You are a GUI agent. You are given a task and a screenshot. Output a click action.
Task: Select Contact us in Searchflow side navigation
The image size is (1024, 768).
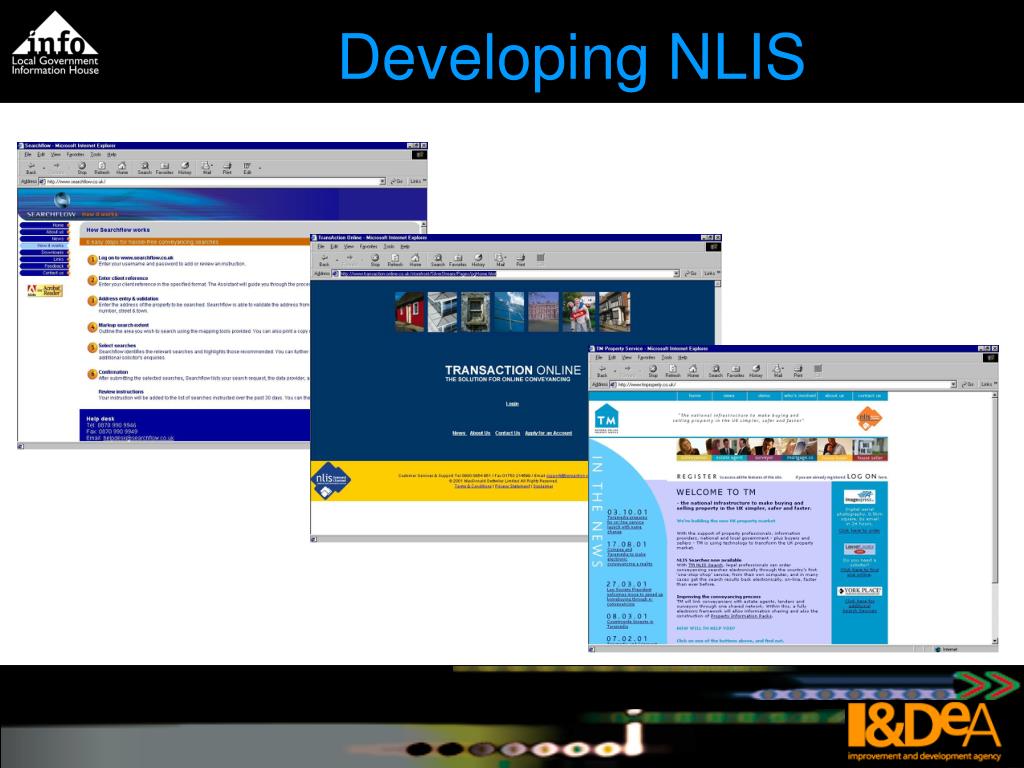click(44, 272)
